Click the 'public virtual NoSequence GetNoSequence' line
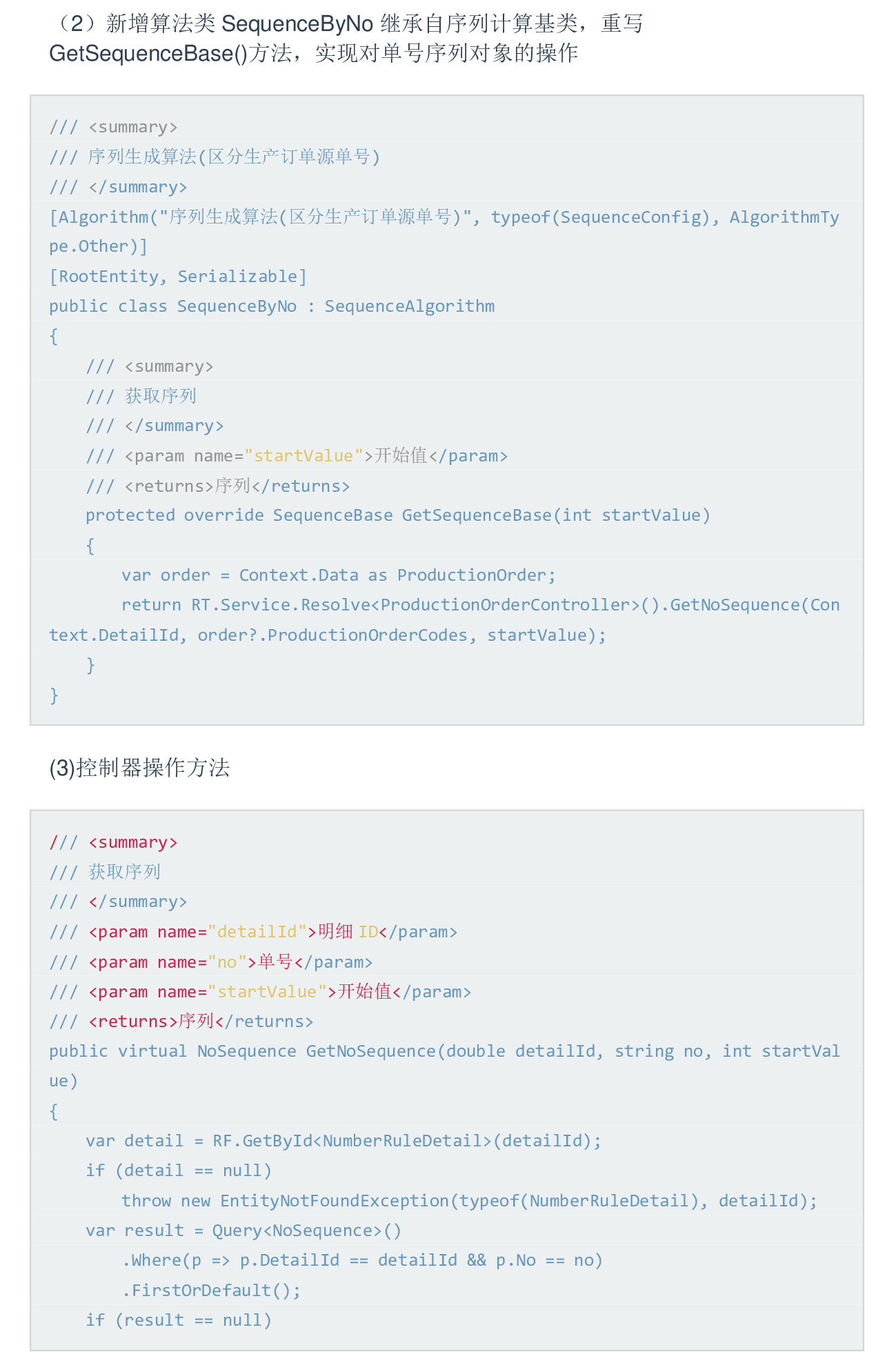Viewport: 896px width, 1372px height. point(444,1051)
